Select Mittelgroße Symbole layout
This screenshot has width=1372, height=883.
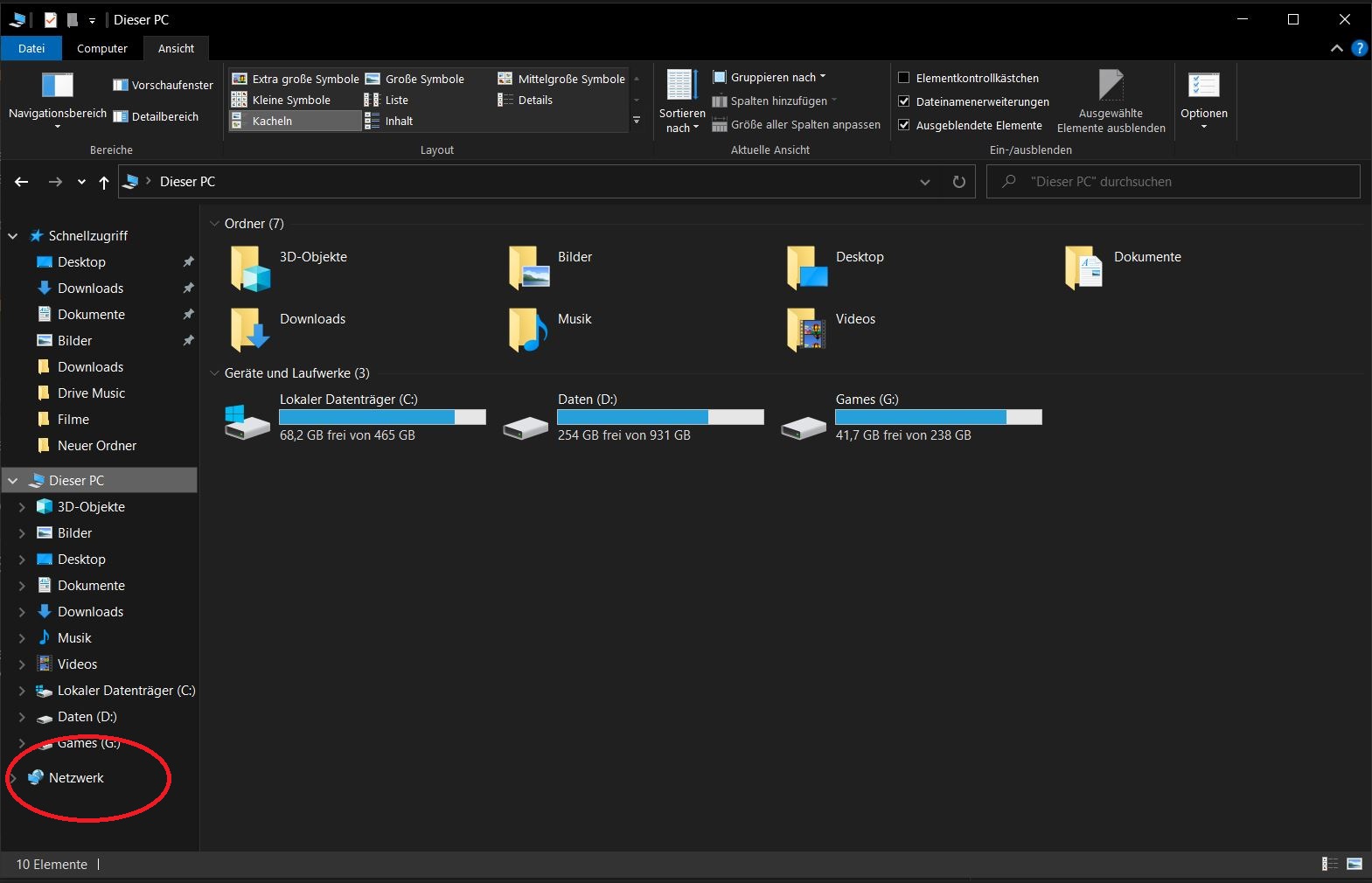pos(561,79)
